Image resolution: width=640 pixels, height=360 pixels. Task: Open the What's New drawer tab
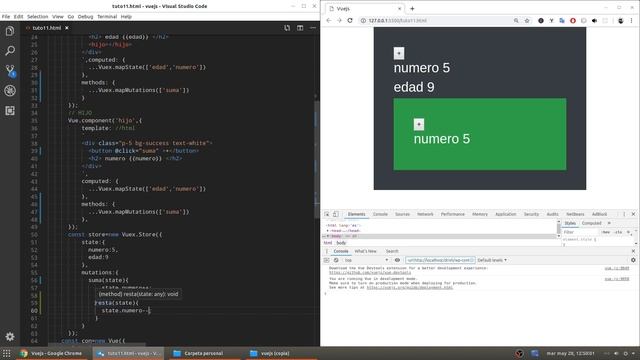click(365, 251)
